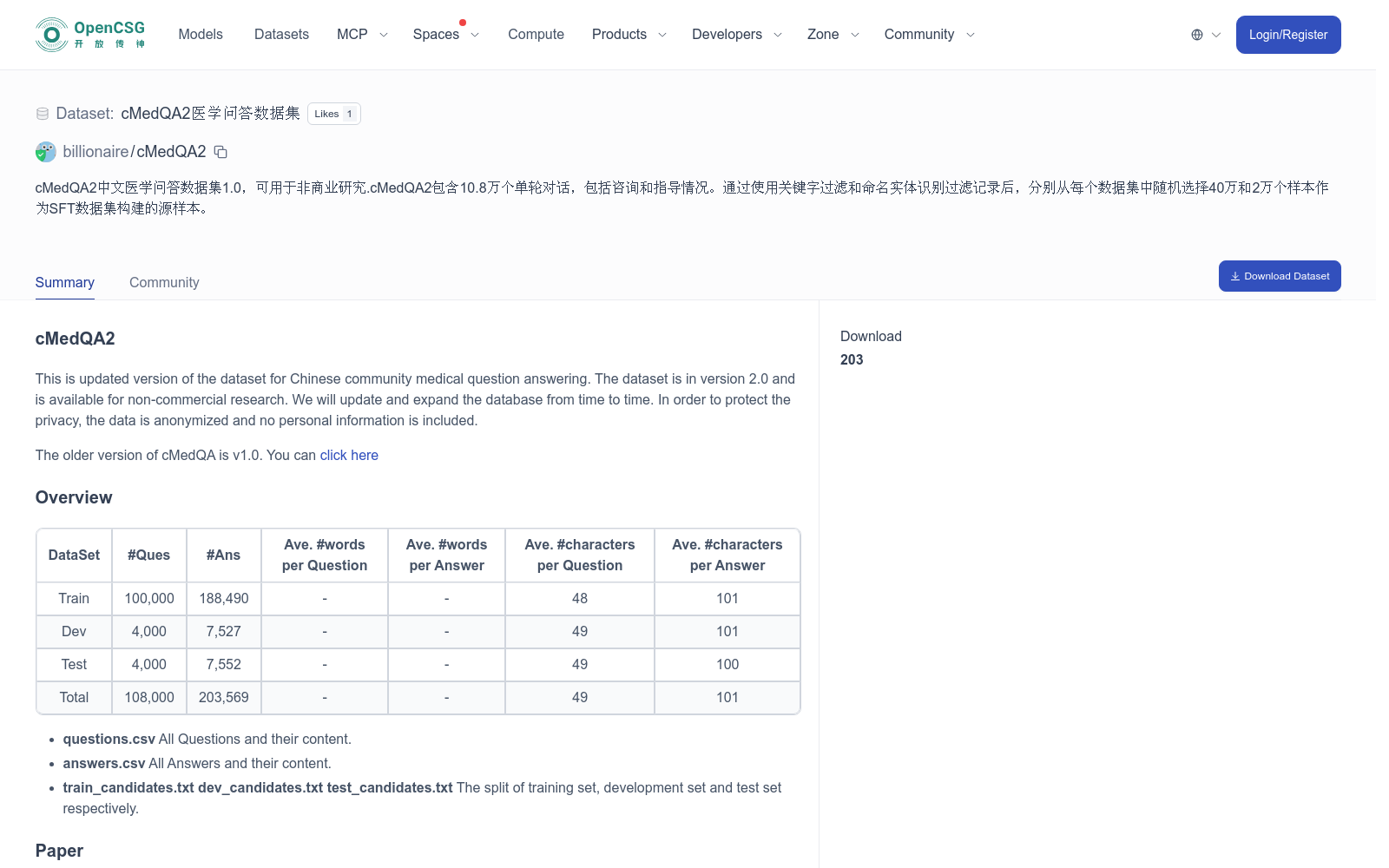Screen dimensions: 1389x868
Task: Select the Dev row label
Action: pyautogui.click(x=74, y=632)
